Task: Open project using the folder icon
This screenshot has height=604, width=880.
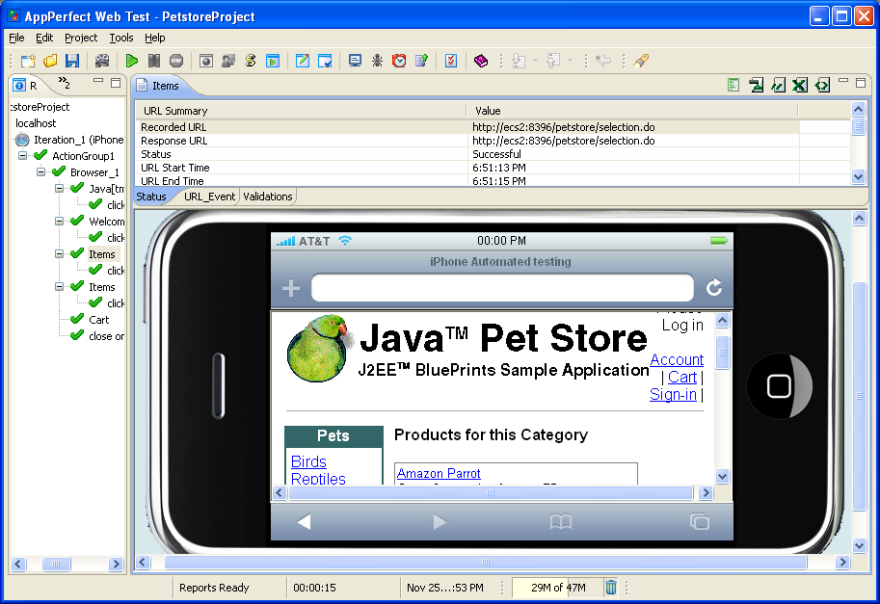Action: (51, 61)
